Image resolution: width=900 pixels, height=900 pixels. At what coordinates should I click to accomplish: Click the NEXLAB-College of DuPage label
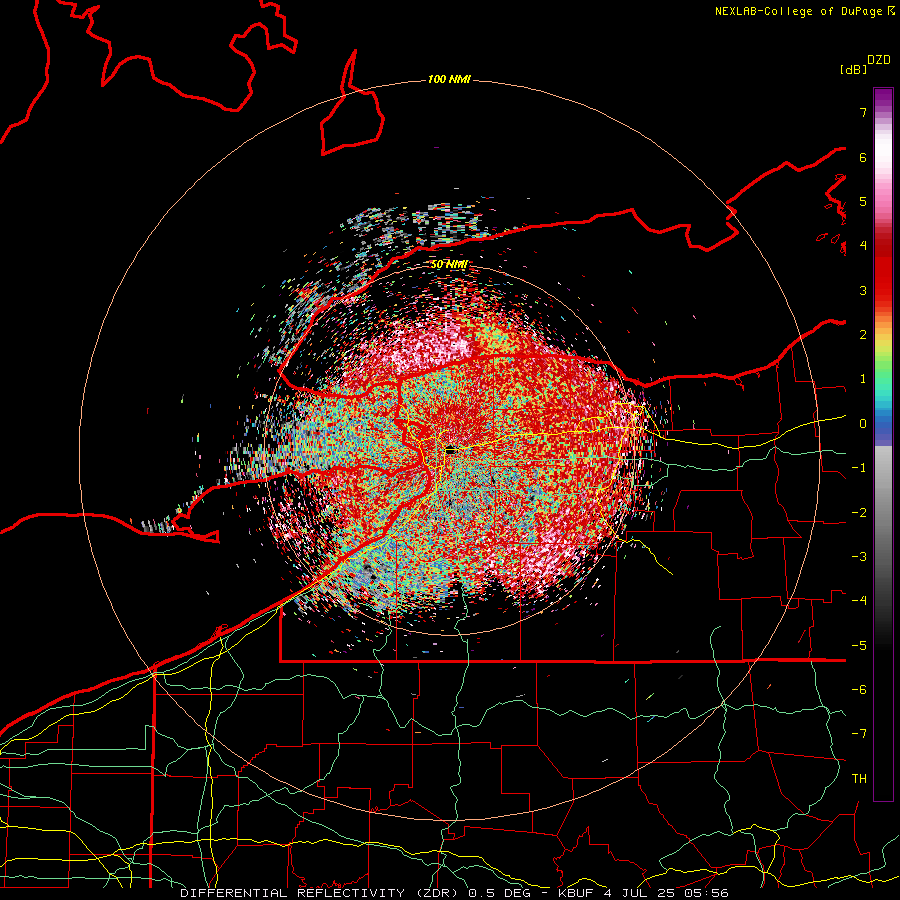[800, 11]
